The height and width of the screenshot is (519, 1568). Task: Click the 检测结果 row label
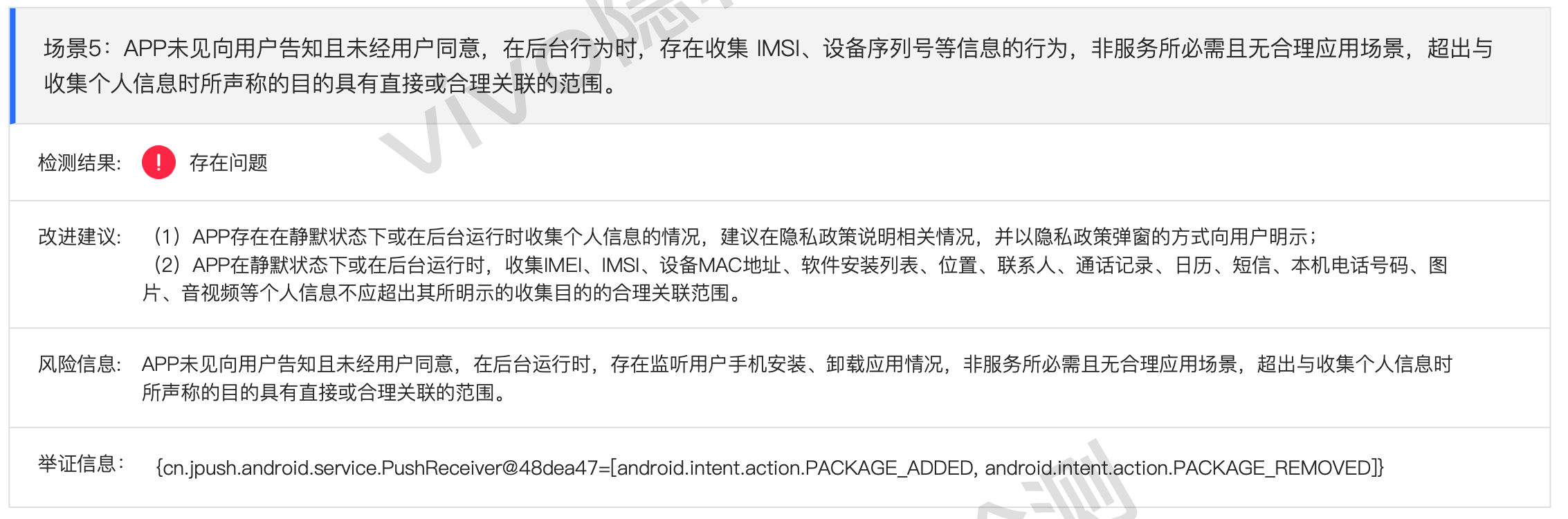[x=79, y=163]
